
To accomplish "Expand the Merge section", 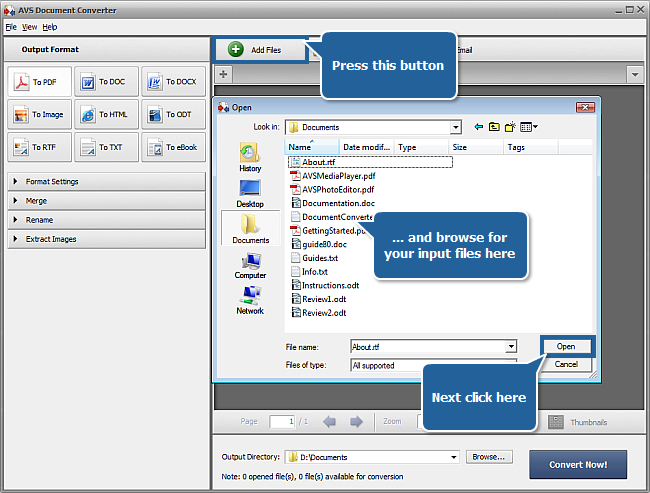I will pos(107,201).
